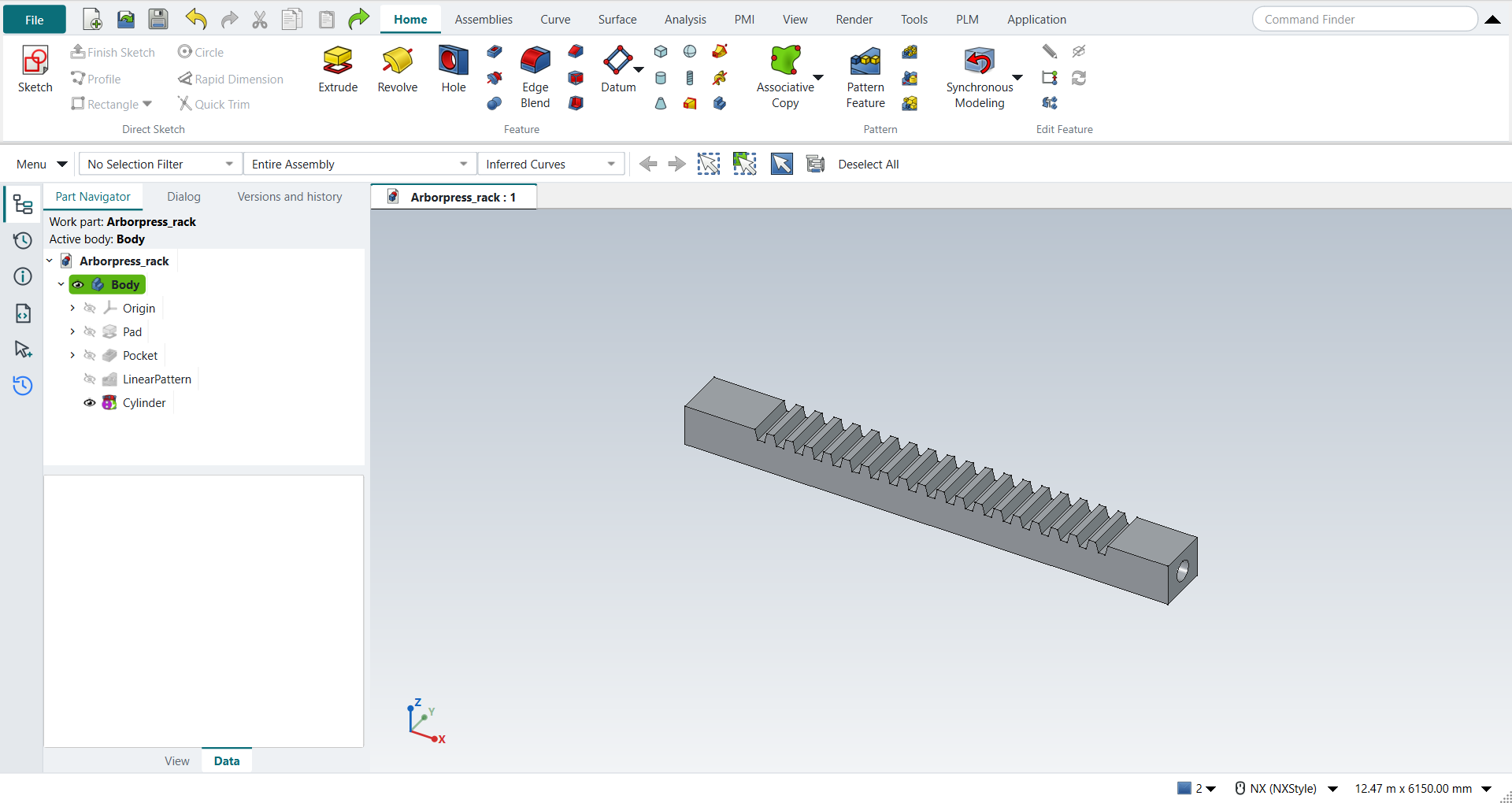
Task: Click the Datum plane icon
Action: (x=617, y=61)
